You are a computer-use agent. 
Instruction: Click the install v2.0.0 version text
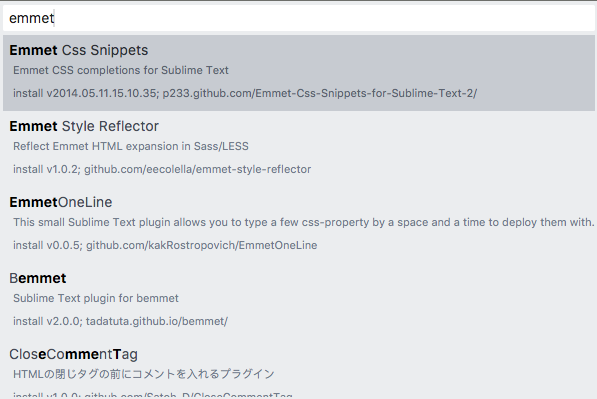pos(48,321)
